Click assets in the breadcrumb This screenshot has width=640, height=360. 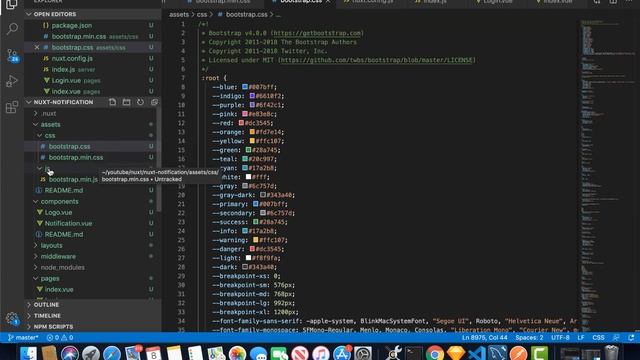click(179, 14)
